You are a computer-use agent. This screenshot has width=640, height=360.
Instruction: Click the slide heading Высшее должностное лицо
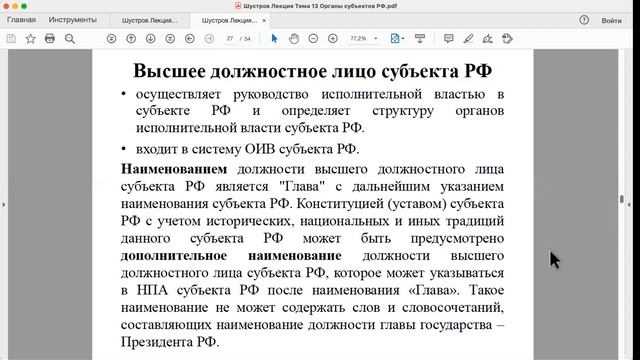coord(313,71)
